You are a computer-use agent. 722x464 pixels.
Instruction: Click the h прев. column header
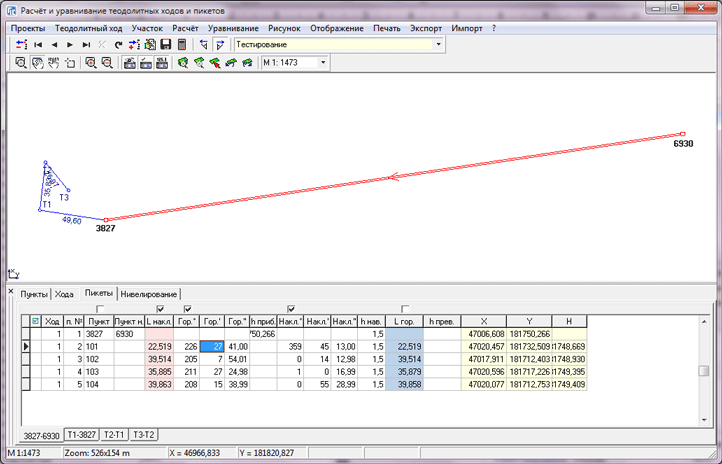(442, 321)
